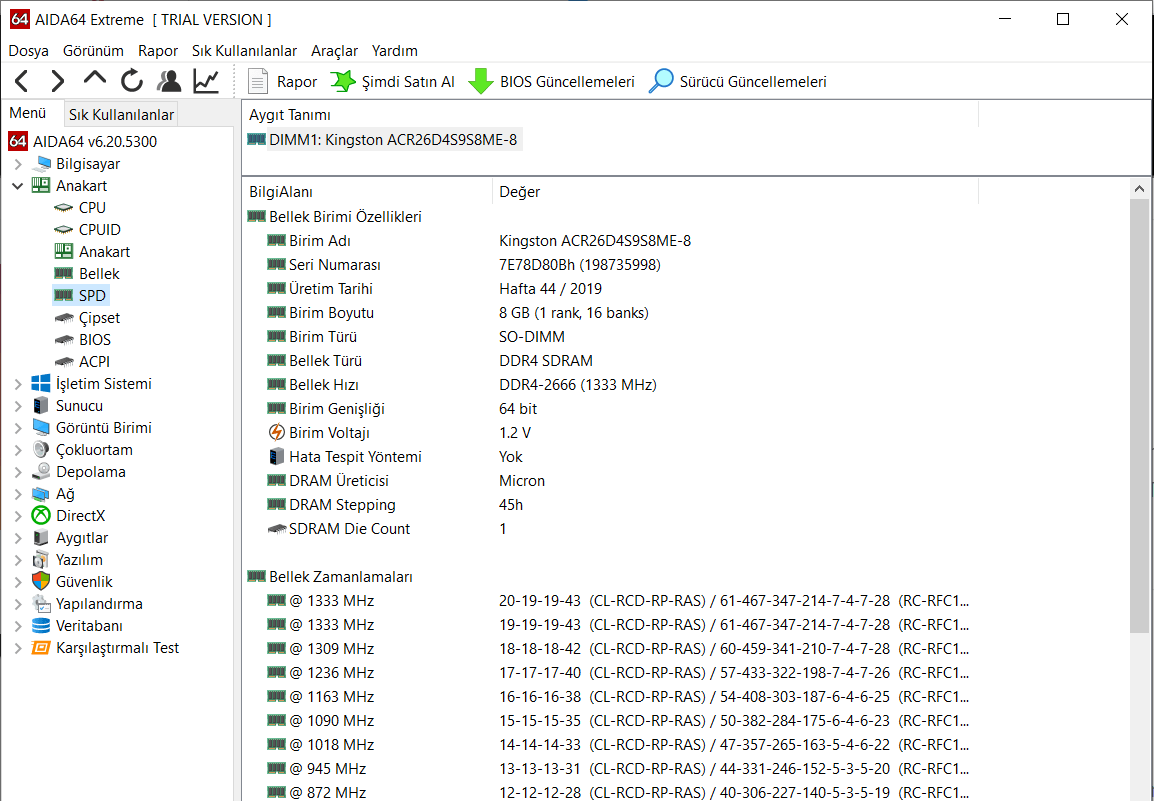Screen dimensions: 1154x801
Task: Click the Görüntü Birimi monitor icon
Action: (41, 428)
